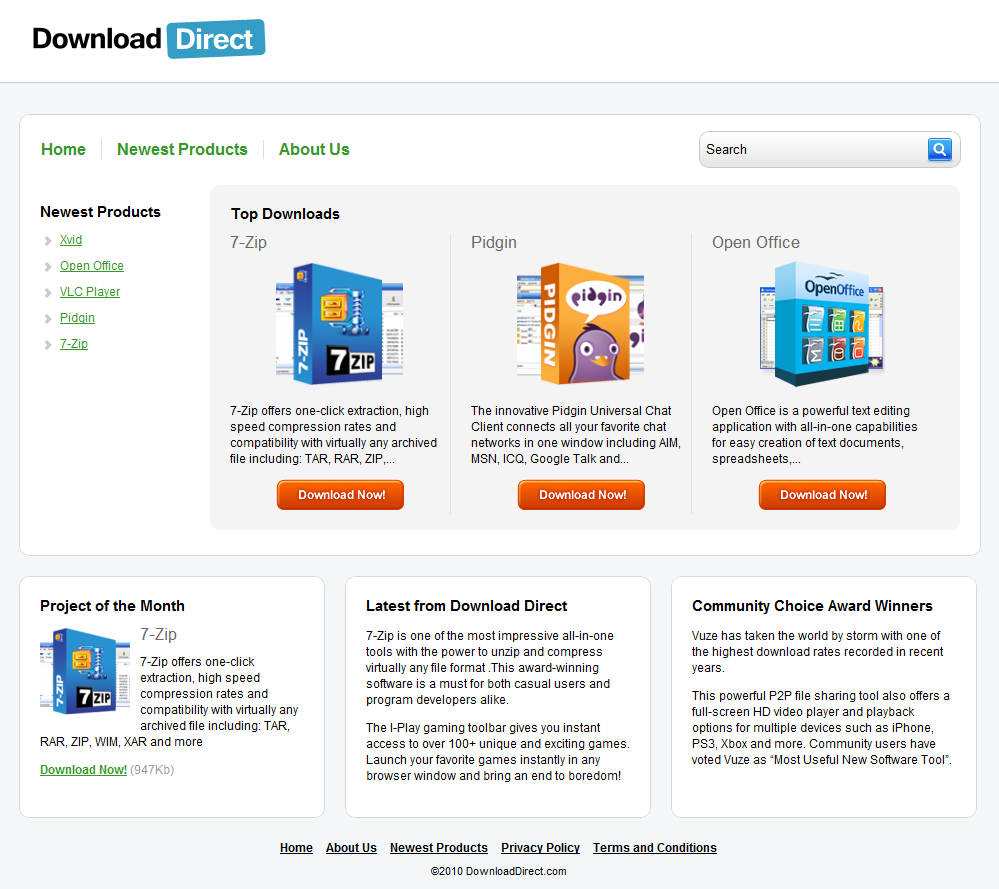
Task: Click arrow bullet next to Pidgin link
Action: 48,319
